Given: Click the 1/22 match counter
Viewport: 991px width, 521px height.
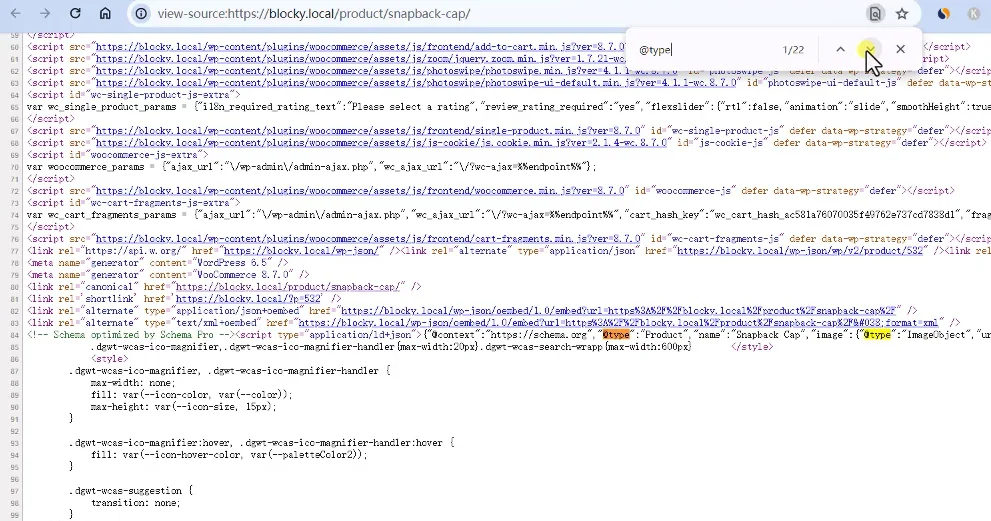Looking at the screenshot, I should [x=793, y=49].
